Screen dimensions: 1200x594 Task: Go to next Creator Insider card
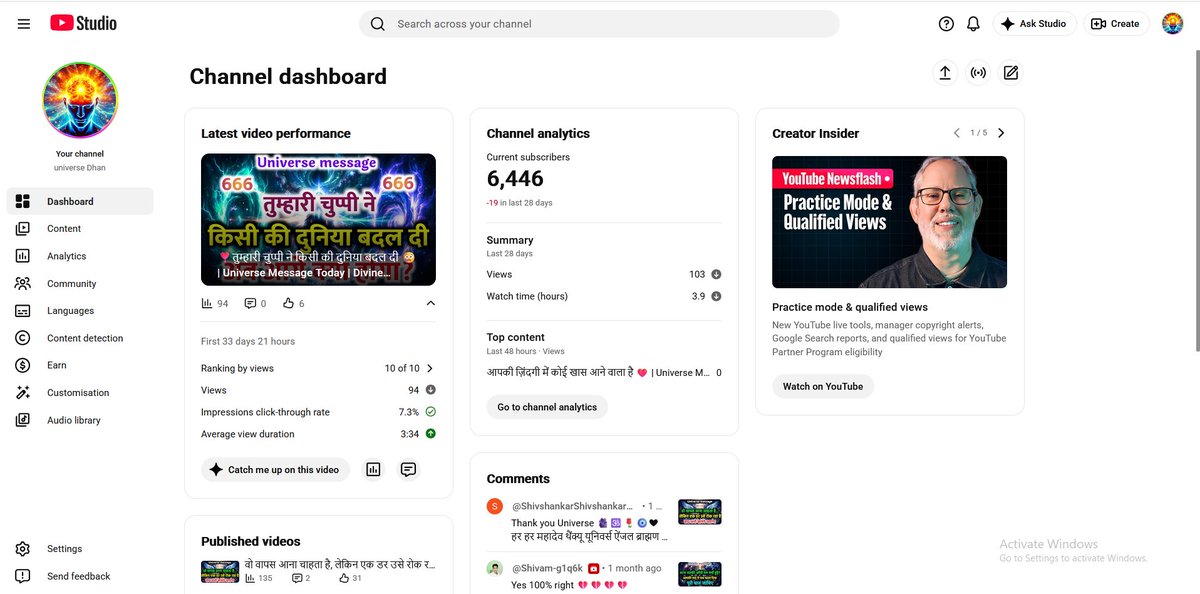click(1001, 133)
